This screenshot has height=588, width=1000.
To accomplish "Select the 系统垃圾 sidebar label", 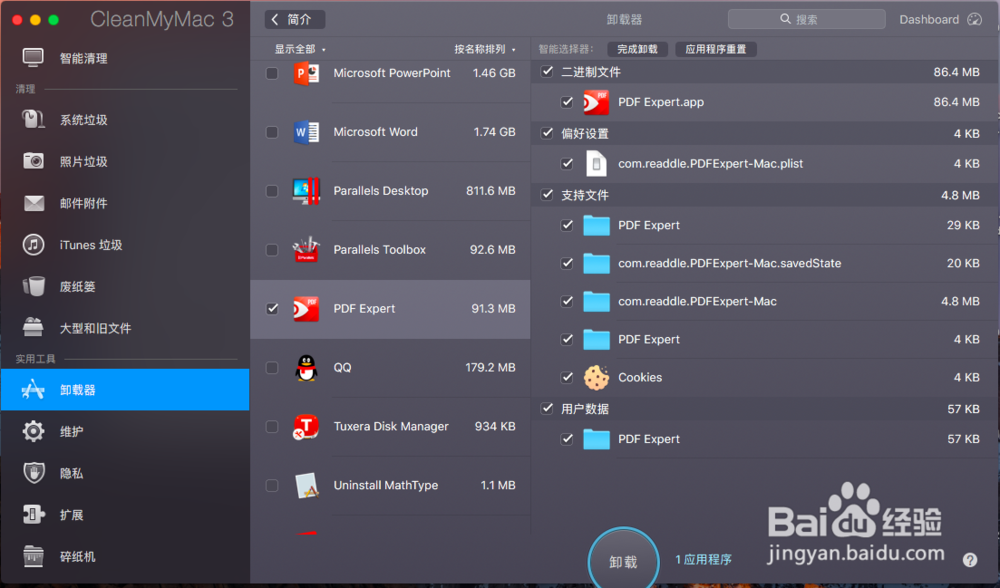I will (84, 120).
